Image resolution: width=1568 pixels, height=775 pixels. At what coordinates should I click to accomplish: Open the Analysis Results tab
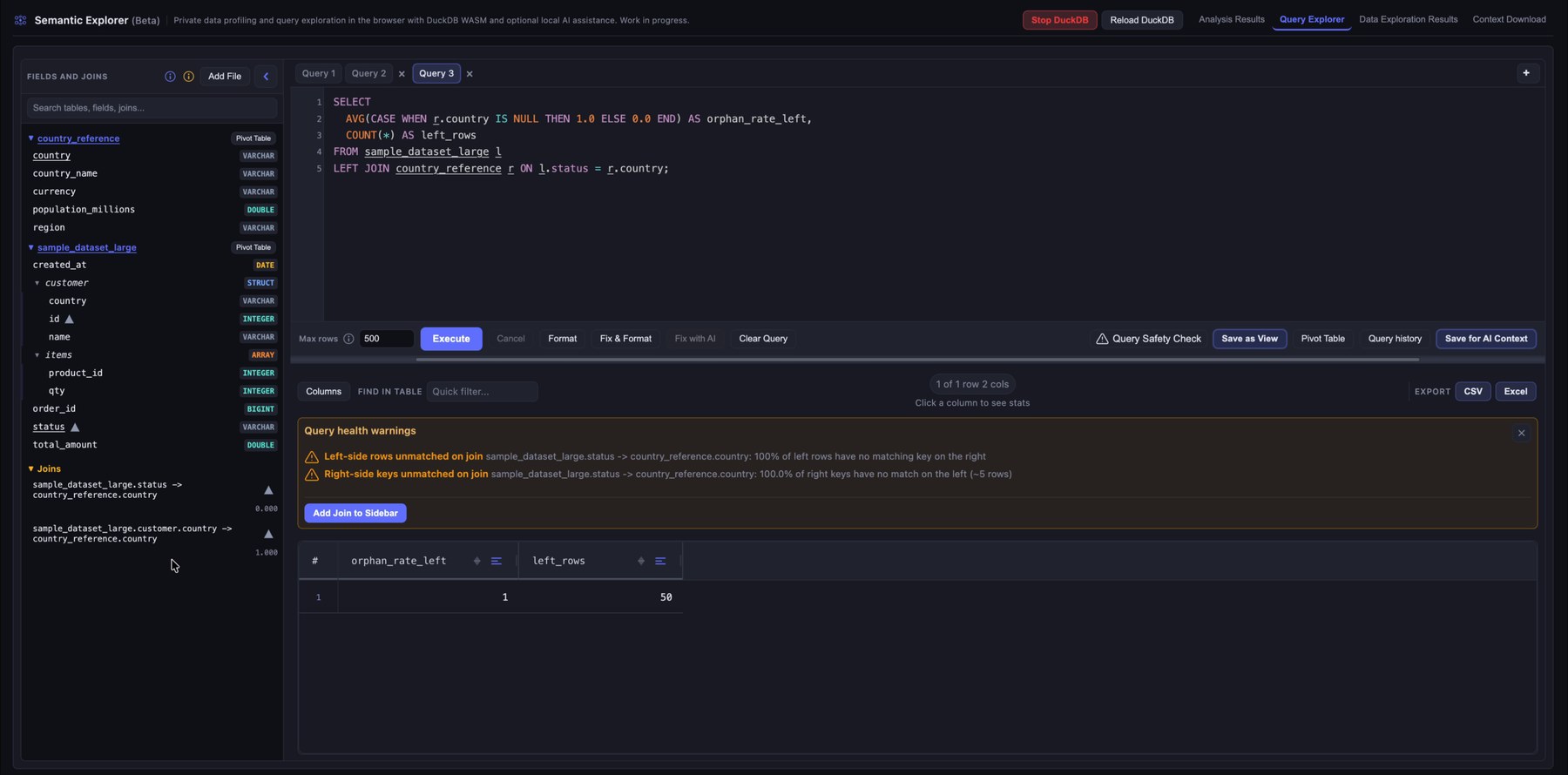(x=1231, y=19)
